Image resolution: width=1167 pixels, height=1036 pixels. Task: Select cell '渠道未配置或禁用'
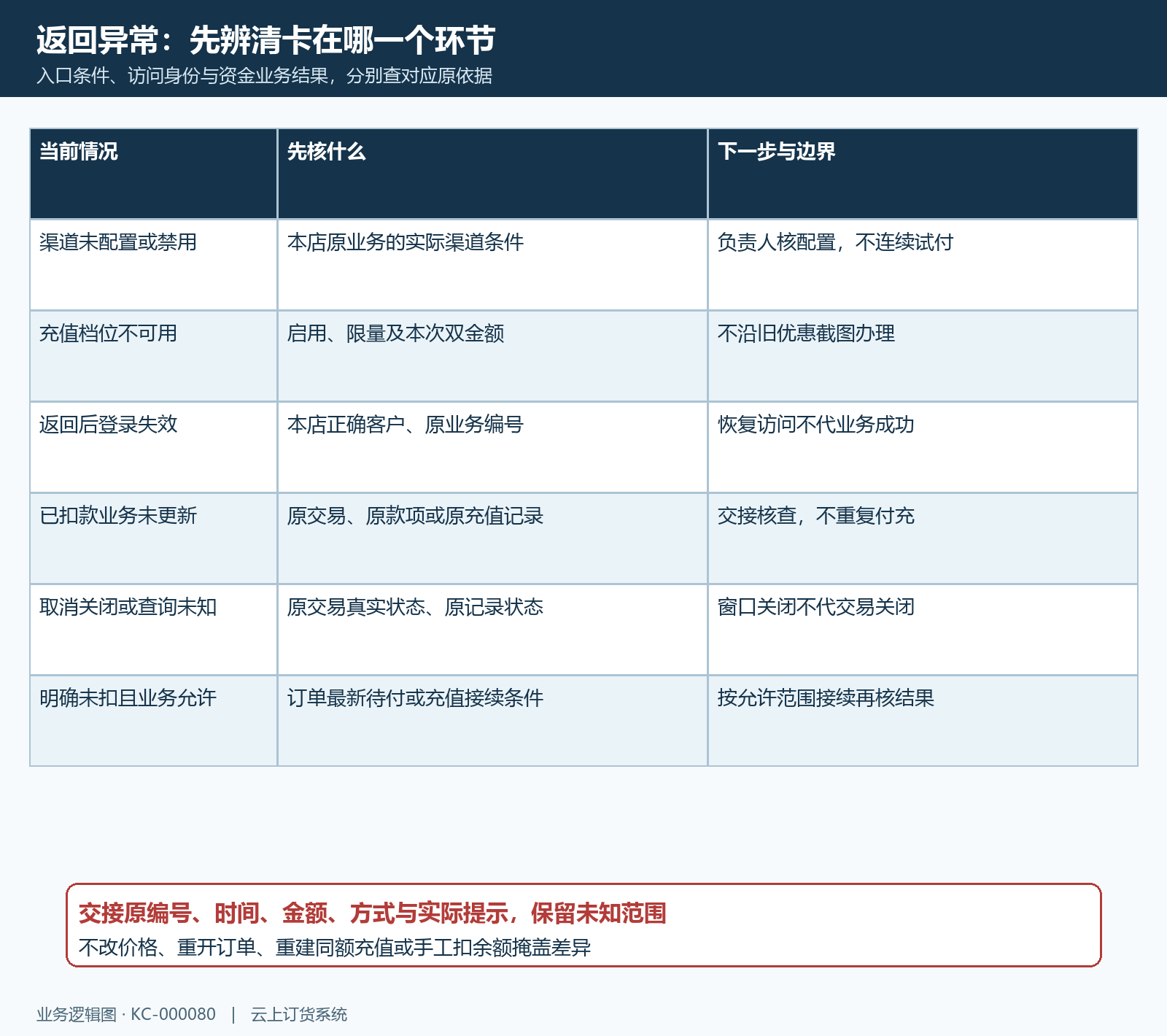(x=154, y=265)
